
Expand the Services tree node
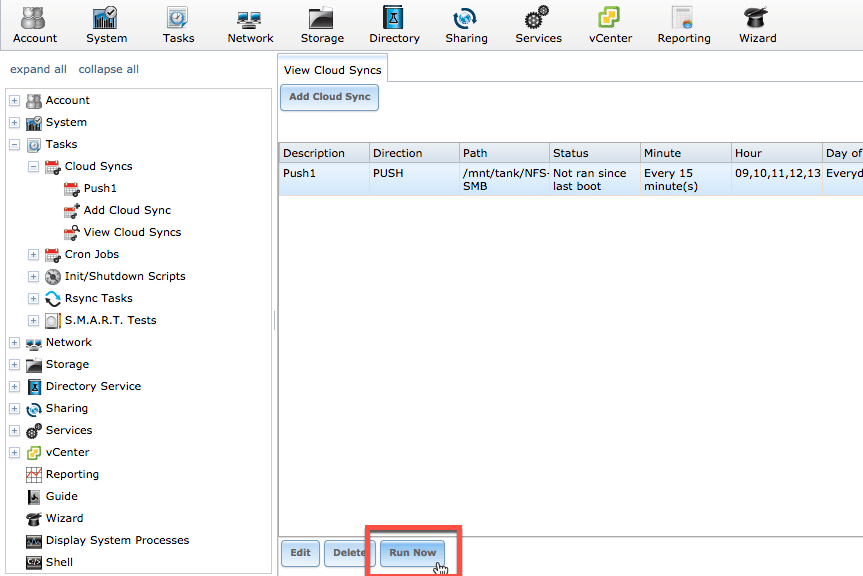(x=15, y=431)
